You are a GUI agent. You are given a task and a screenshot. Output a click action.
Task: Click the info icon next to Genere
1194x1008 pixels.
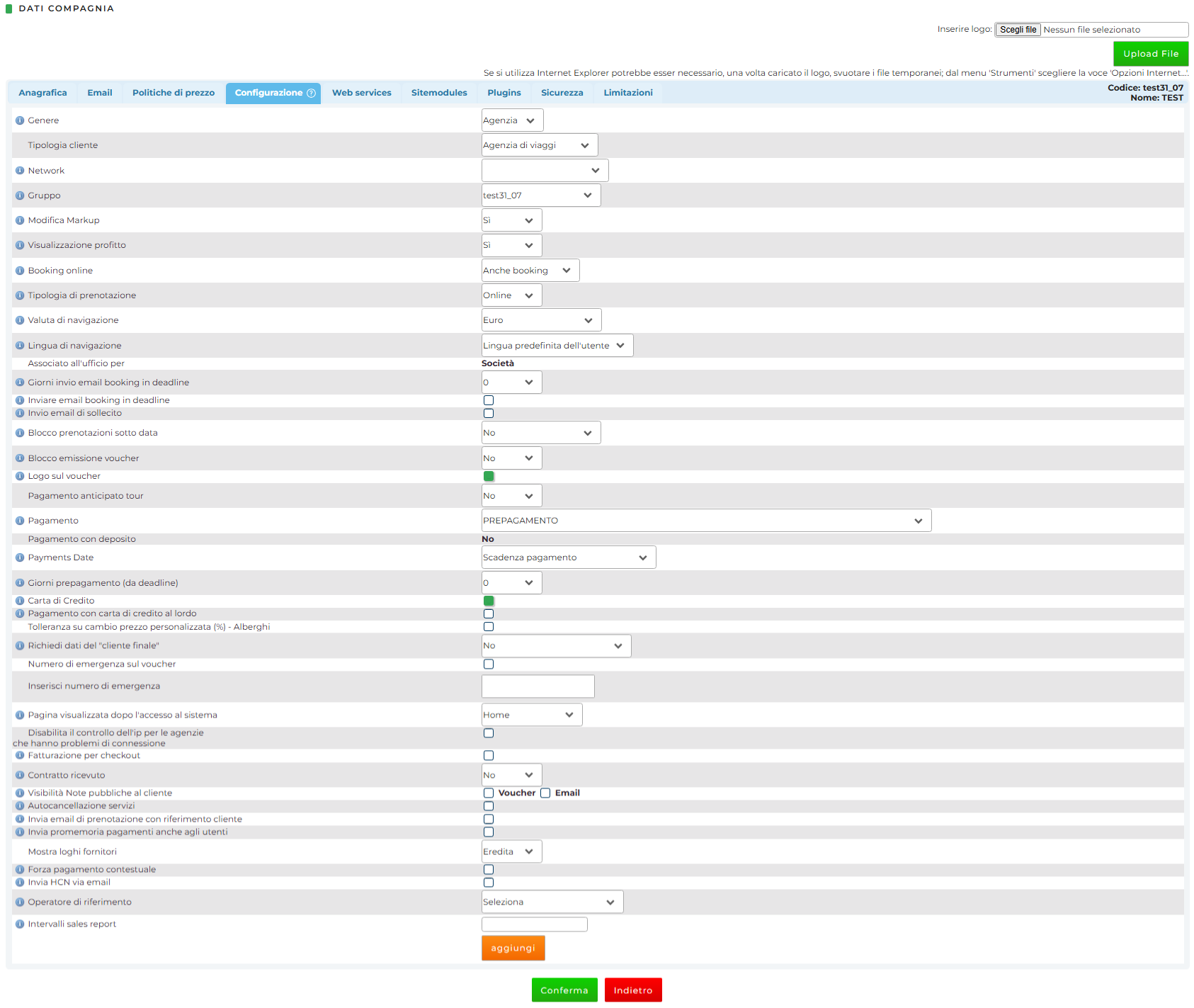point(20,120)
